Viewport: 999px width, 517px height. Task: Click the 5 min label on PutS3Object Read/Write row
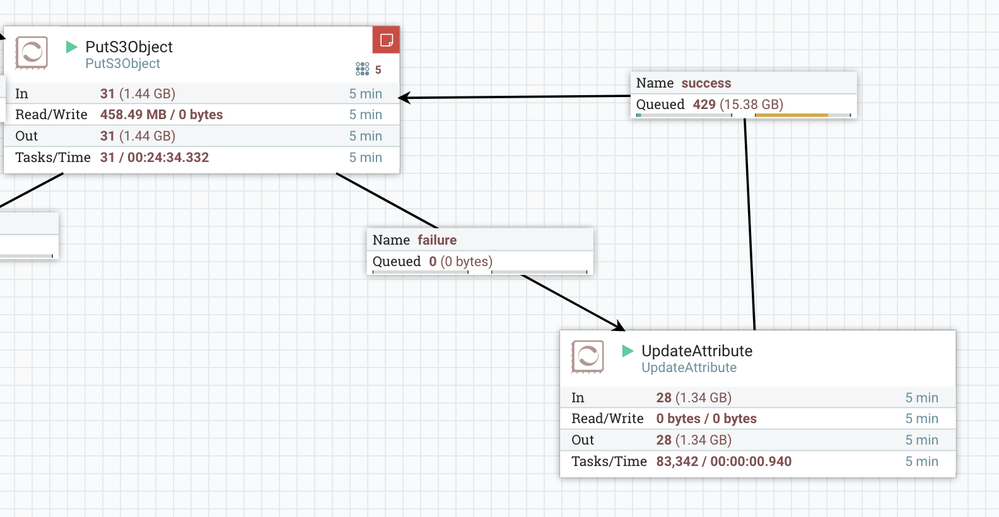pos(366,115)
